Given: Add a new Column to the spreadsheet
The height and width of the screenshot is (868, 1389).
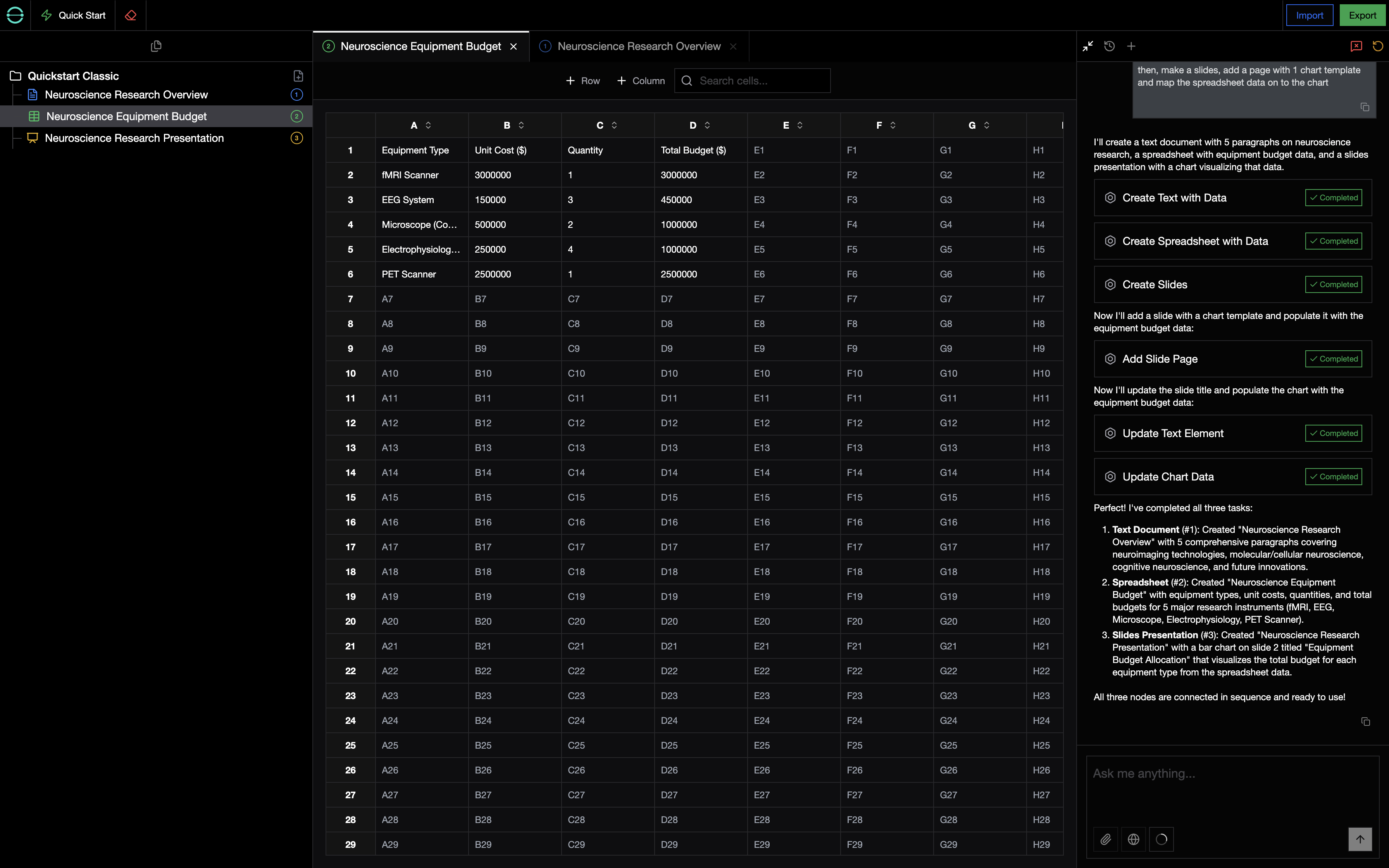Looking at the screenshot, I should (641, 80).
